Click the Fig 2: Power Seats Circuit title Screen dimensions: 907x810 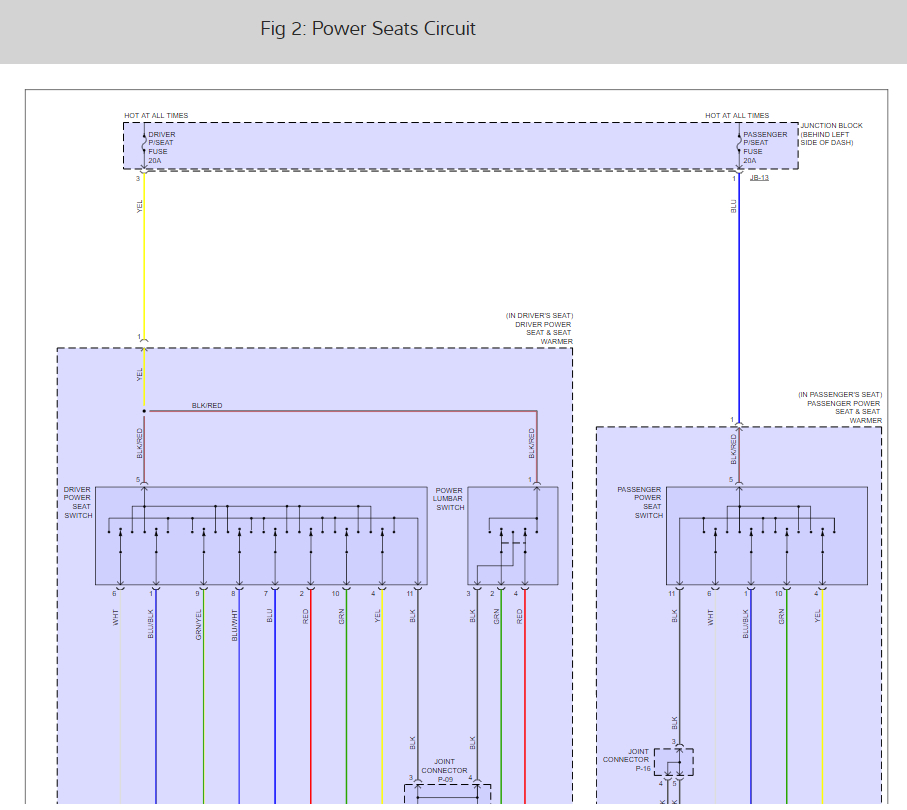[368, 29]
